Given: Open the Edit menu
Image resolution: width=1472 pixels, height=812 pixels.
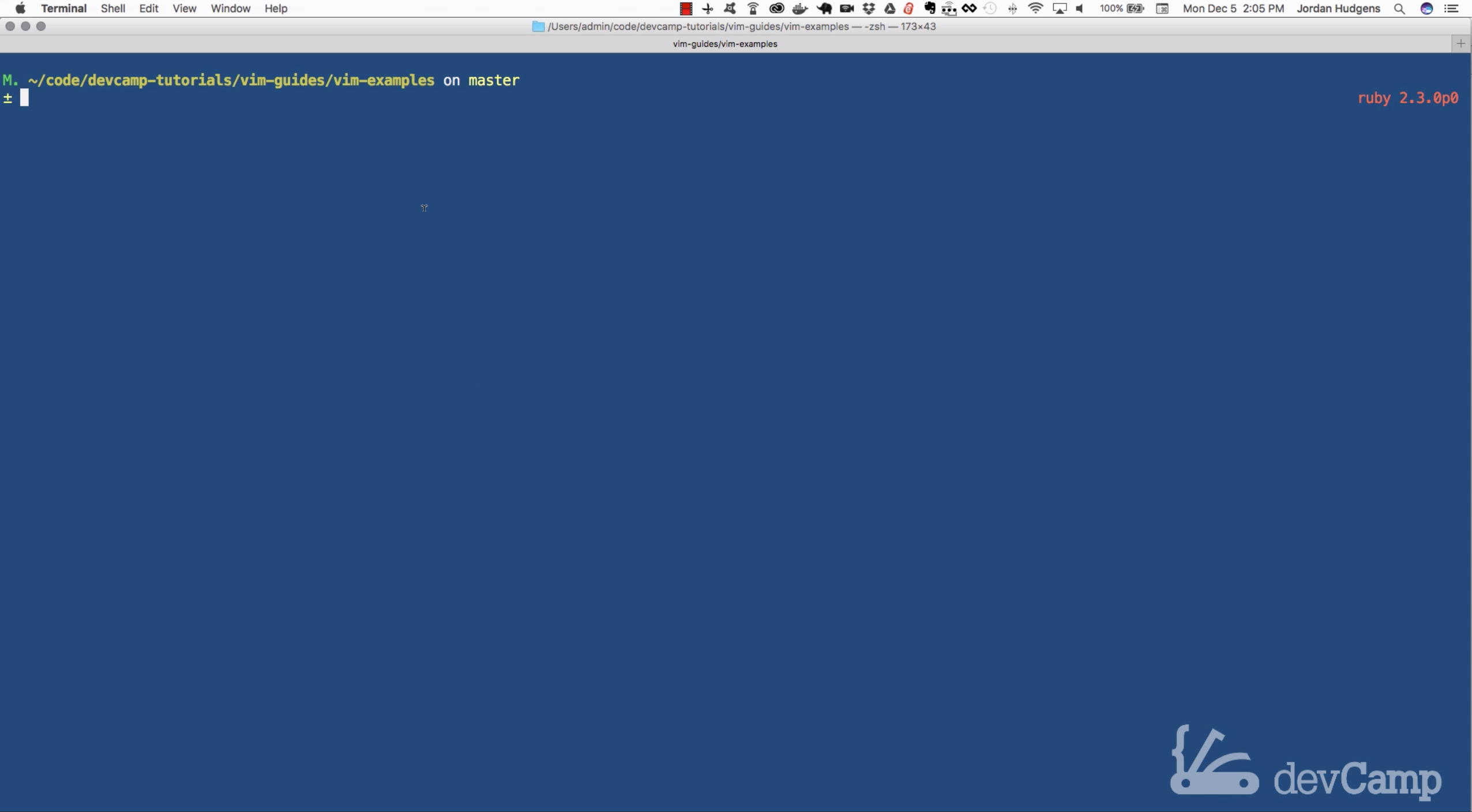Looking at the screenshot, I should click(149, 9).
